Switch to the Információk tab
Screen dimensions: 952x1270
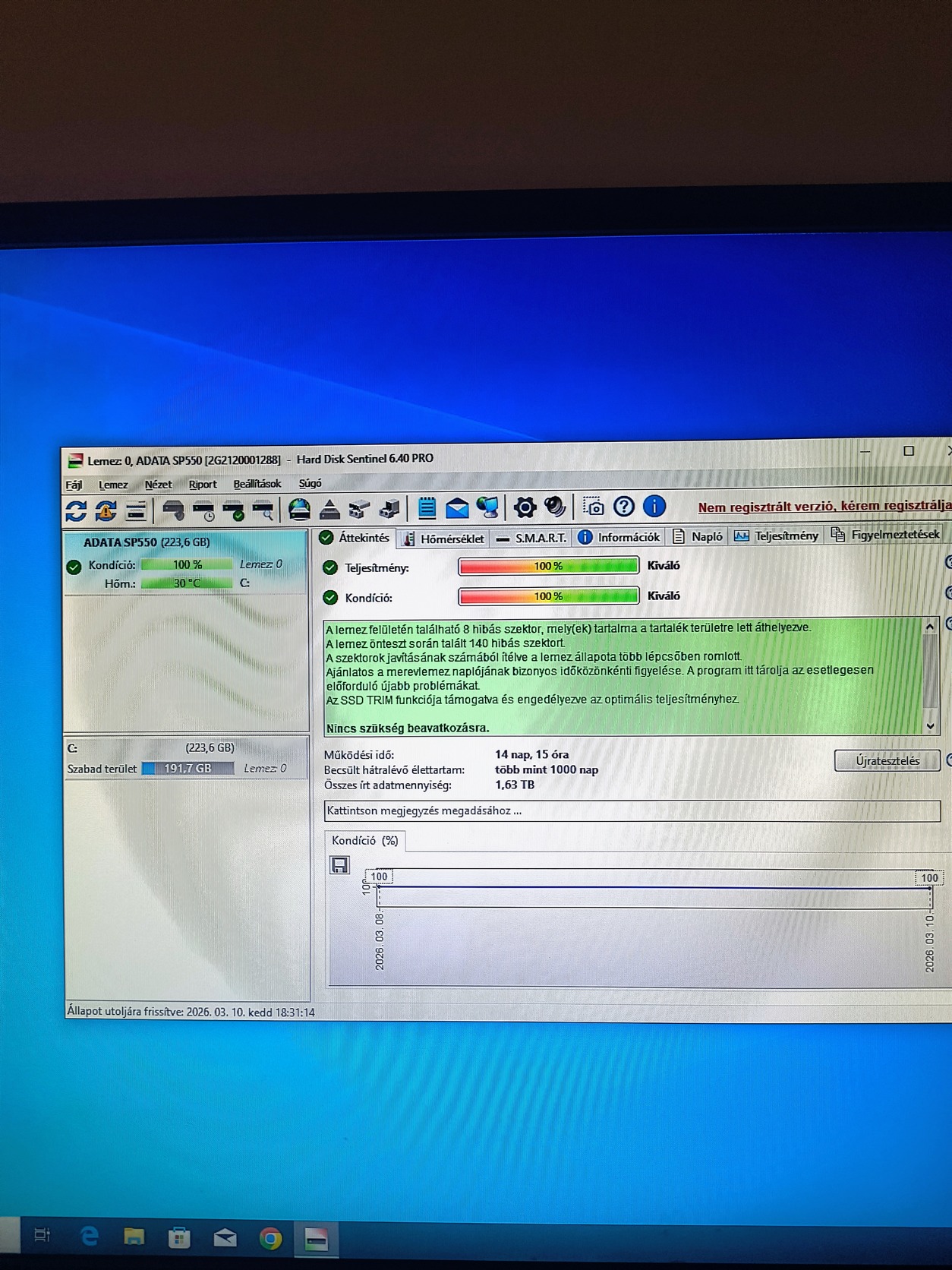[x=619, y=537]
